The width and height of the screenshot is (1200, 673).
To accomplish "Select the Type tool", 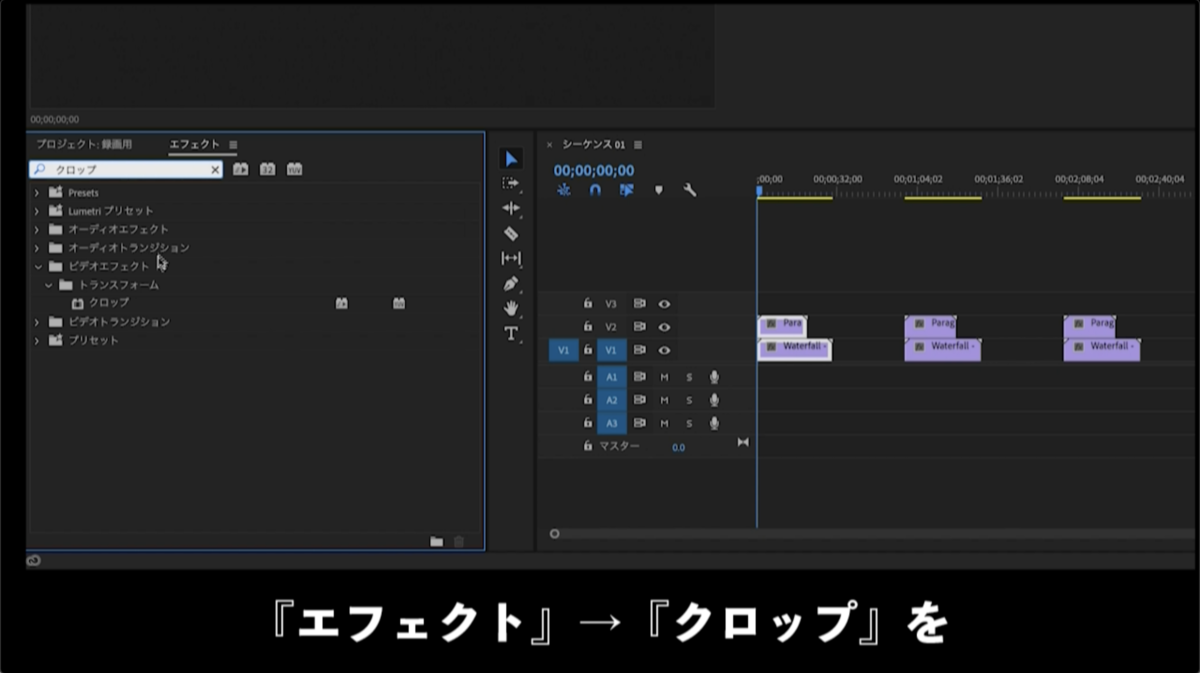I will pyautogui.click(x=511, y=332).
